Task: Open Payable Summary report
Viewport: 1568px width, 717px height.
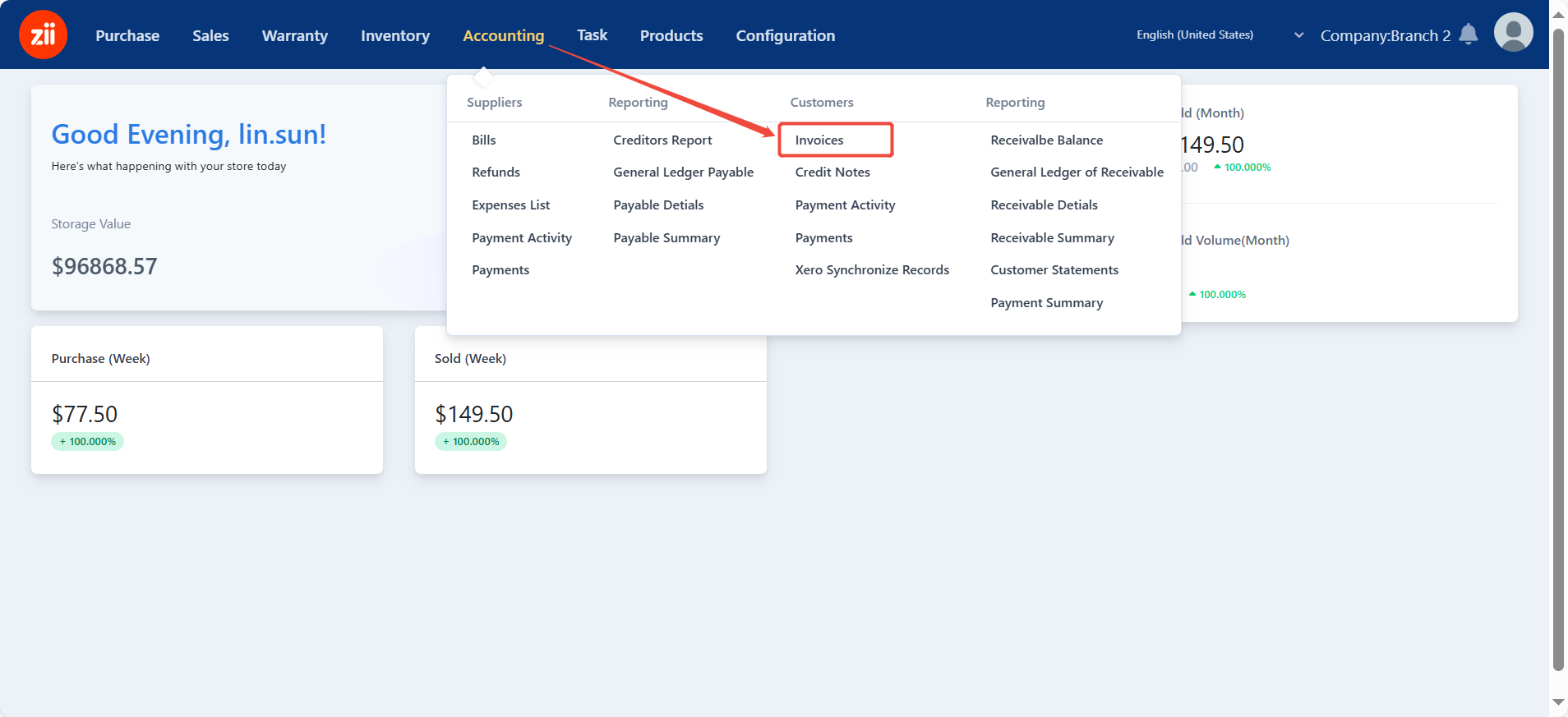Action: pyautogui.click(x=666, y=237)
